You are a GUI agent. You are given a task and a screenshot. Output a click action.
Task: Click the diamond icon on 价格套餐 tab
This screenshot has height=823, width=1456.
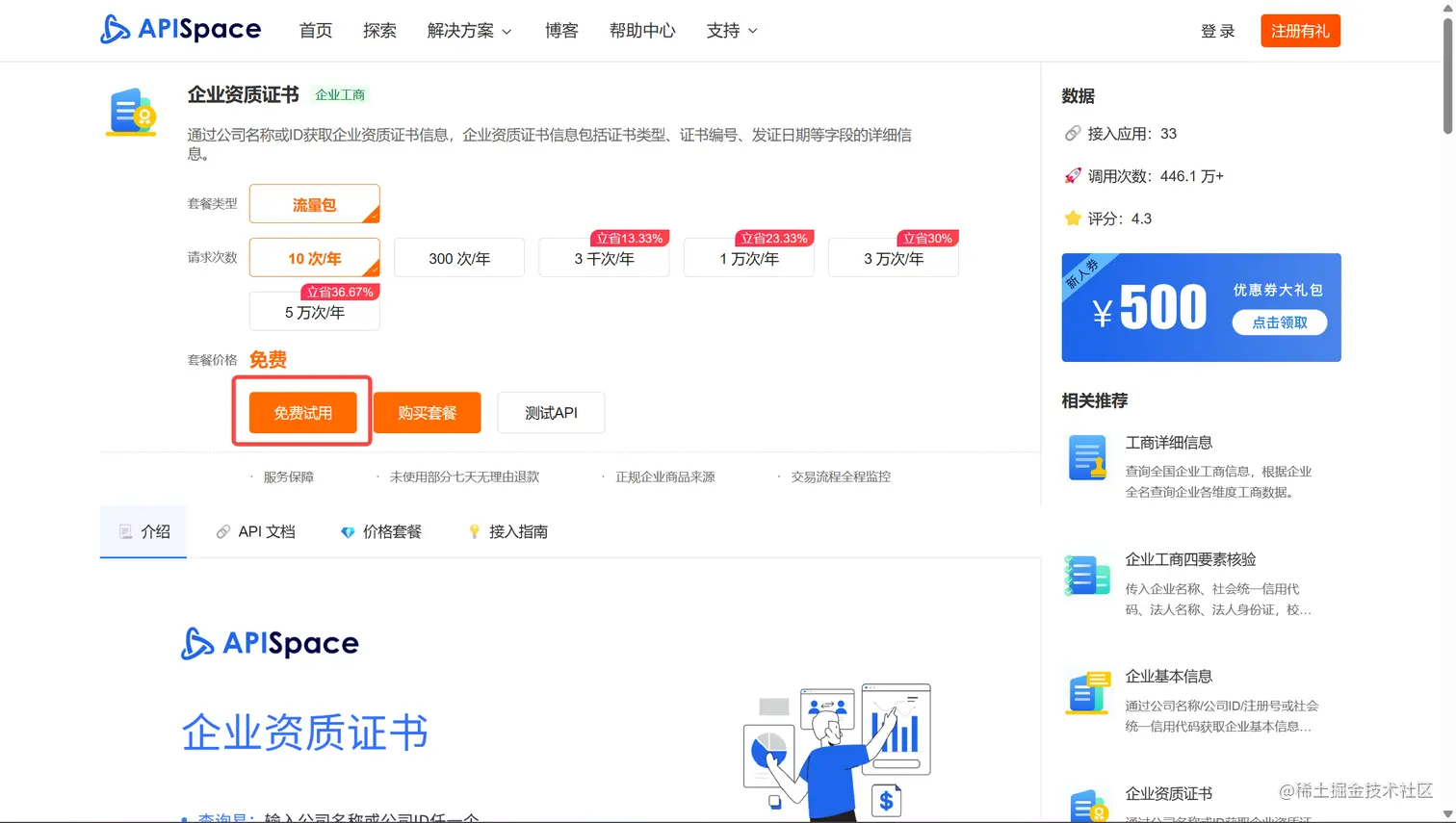click(348, 531)
